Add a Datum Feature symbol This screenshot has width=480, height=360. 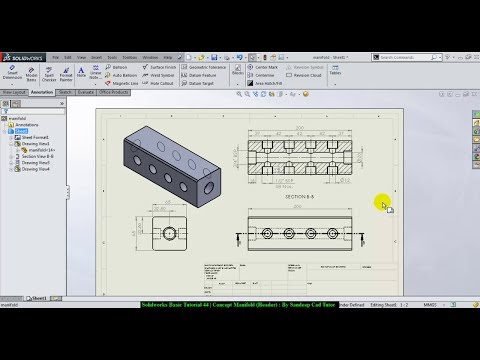pyautogui.click(x=199, y=75)
